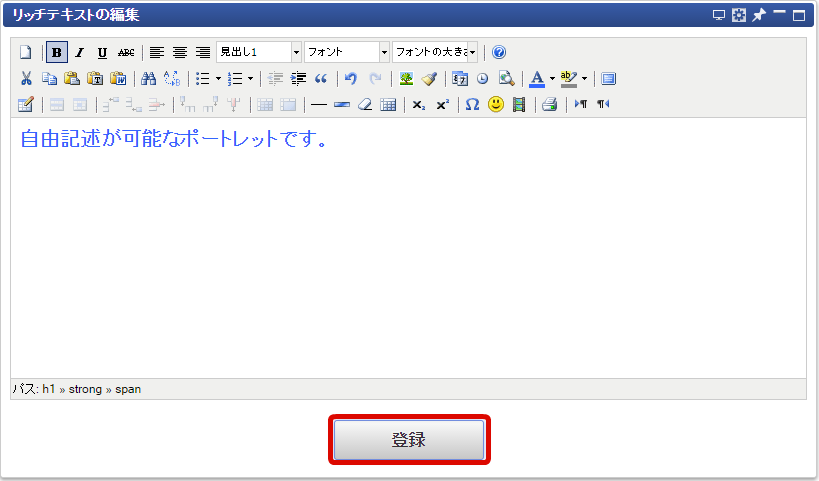Undo the last change
Viewport: 819px width, 481px height.
pos(351,78)
